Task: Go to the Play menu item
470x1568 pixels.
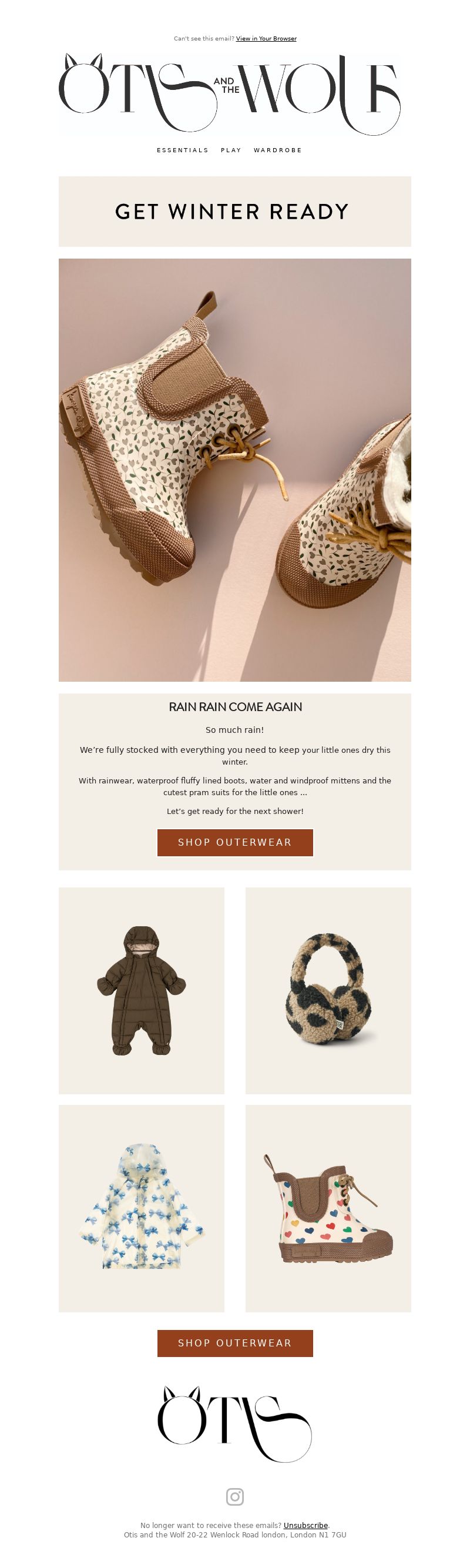Action: 231,150
